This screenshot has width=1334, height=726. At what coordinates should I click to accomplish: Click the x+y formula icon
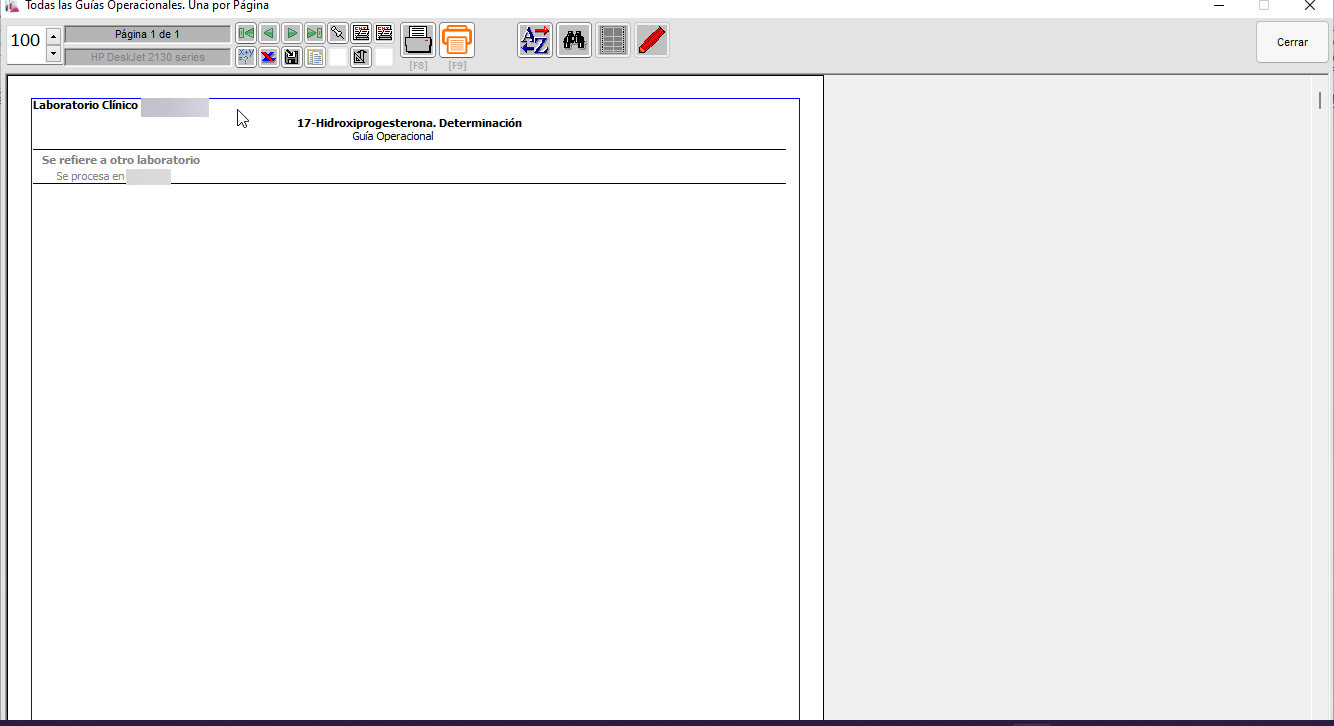point(245,57)
